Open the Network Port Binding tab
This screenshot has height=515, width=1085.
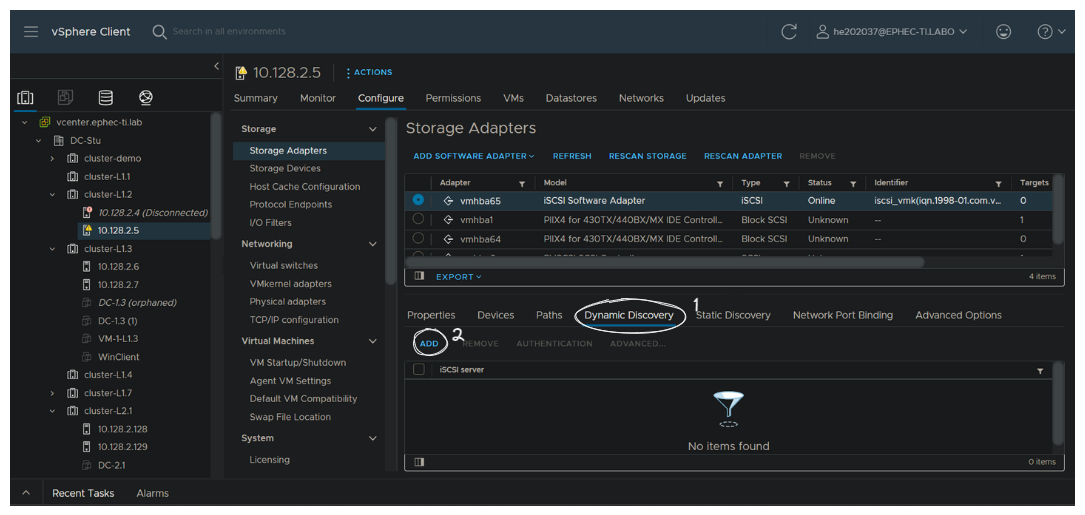pos(843,315)
